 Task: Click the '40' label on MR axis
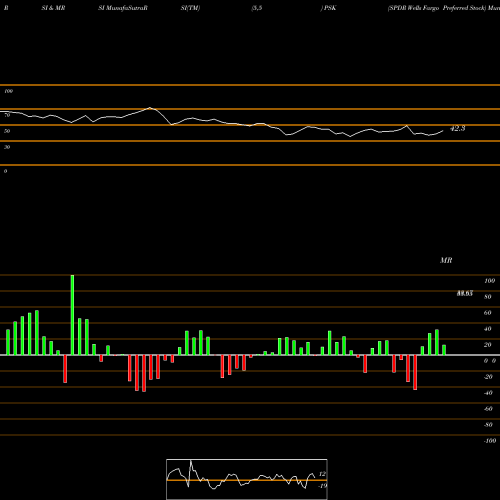[488, 329]
